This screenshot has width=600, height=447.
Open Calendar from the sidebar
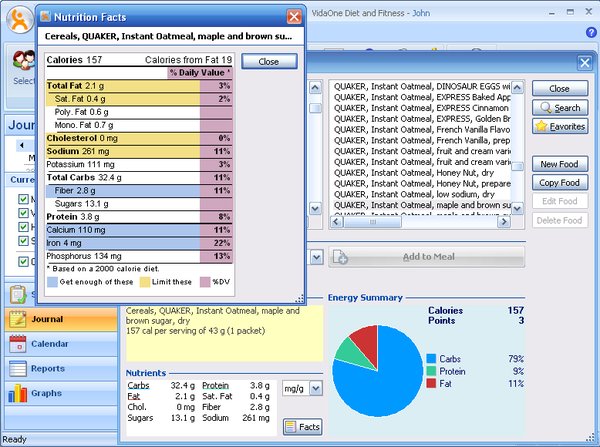click(61, 344)
